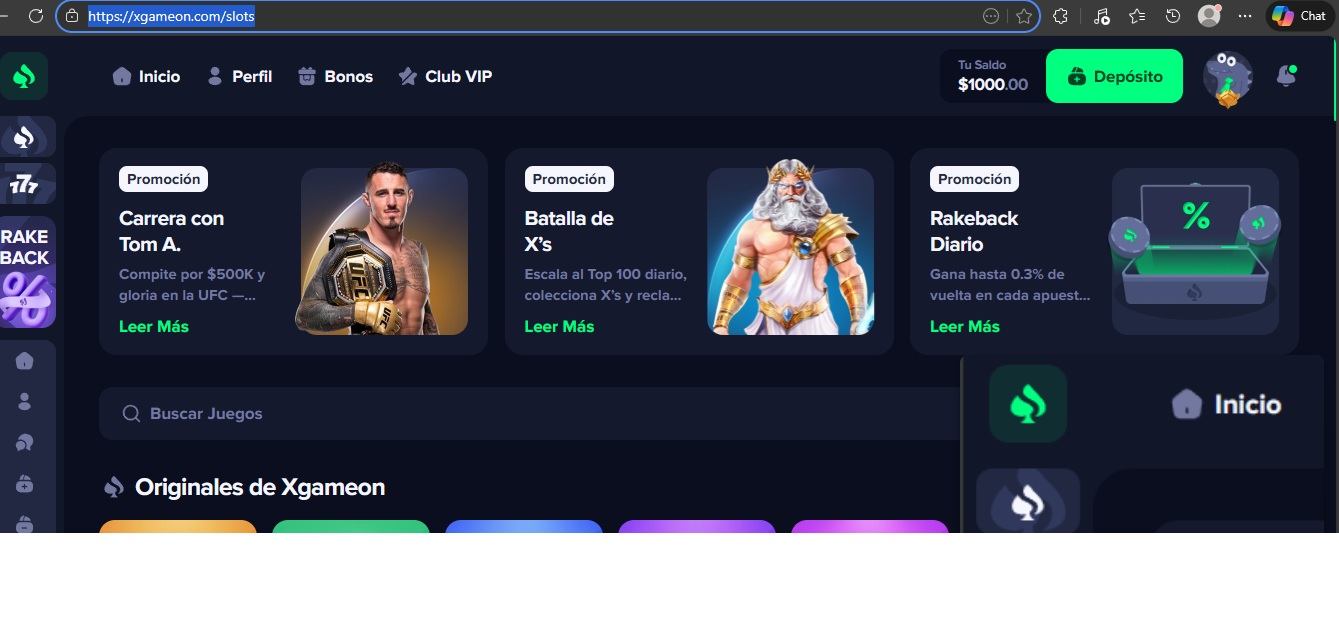This screenshot has height=641, width=1339.
Task: Open browser extensions puzzle icon
Action: pyautogui.click(x=1061, y=16)
